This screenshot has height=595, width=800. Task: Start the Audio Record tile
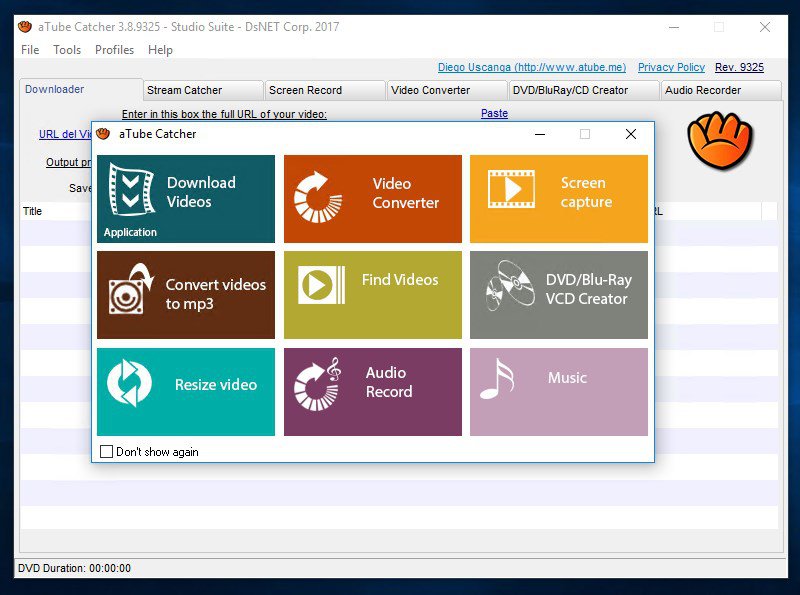pos(373,391)
